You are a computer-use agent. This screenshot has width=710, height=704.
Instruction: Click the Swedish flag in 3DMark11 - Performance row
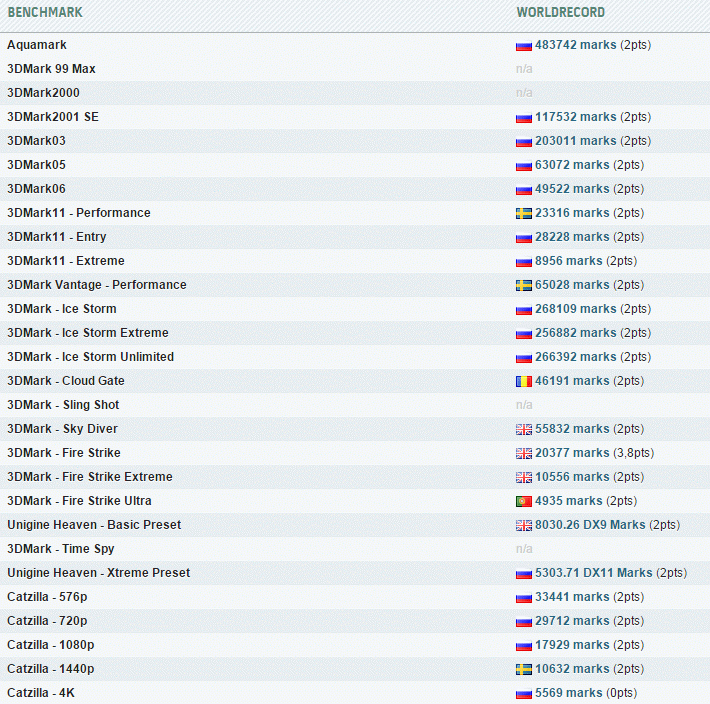pos(523,213)
